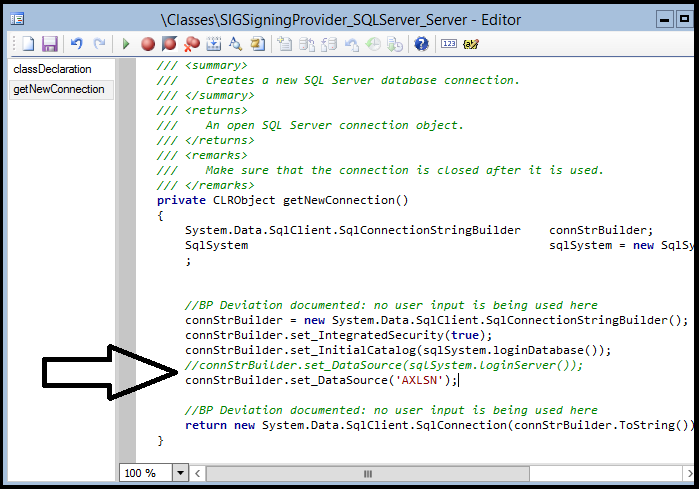Click the 100 % zoom combo box
This screenshot has width=699, height=489.
click(x=145, y=472)
